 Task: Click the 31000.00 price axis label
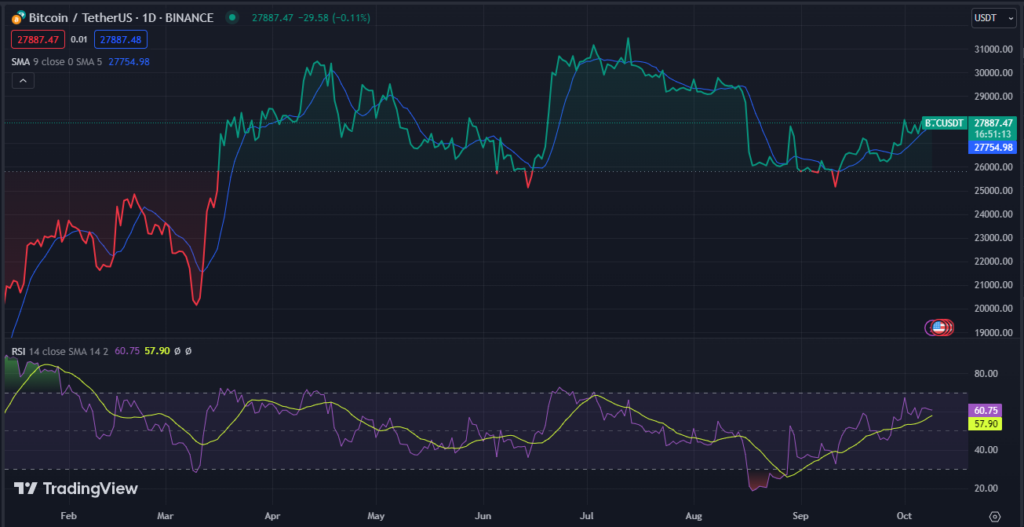click(x=993, y=50)
